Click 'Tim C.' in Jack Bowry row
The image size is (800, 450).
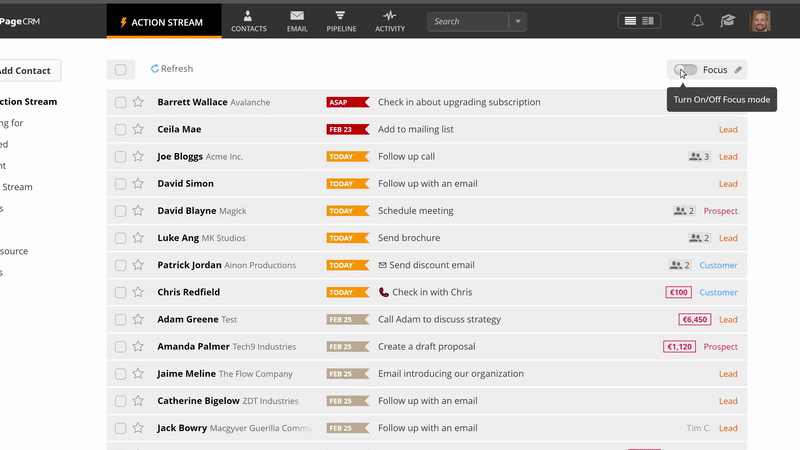[x=698, y=428]
